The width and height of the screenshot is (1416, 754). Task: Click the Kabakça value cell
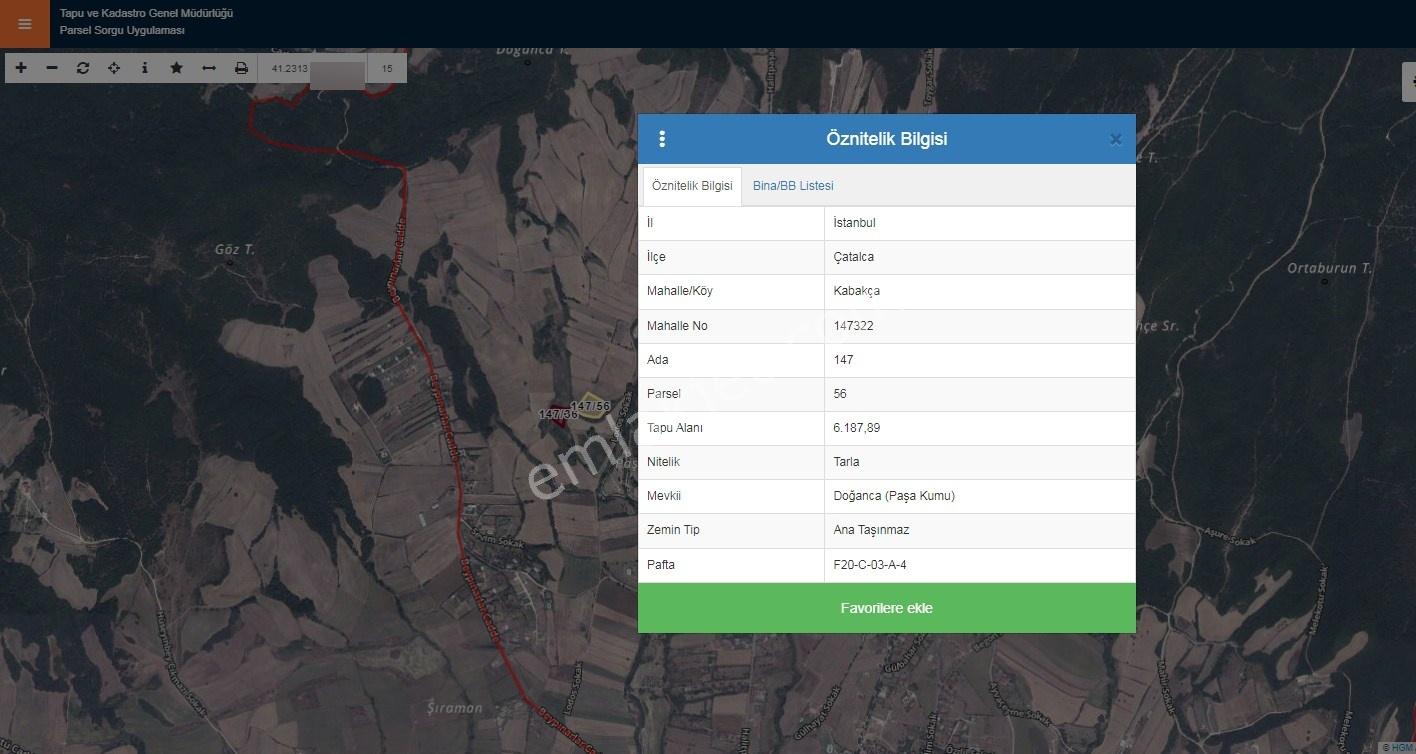(980, 291)
